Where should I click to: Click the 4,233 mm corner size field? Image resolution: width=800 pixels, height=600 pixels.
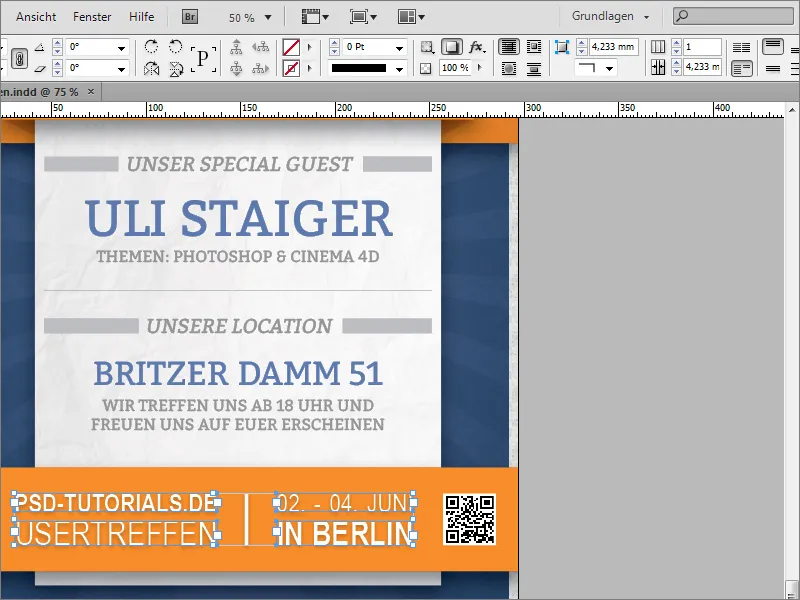[x=614, y=47]
